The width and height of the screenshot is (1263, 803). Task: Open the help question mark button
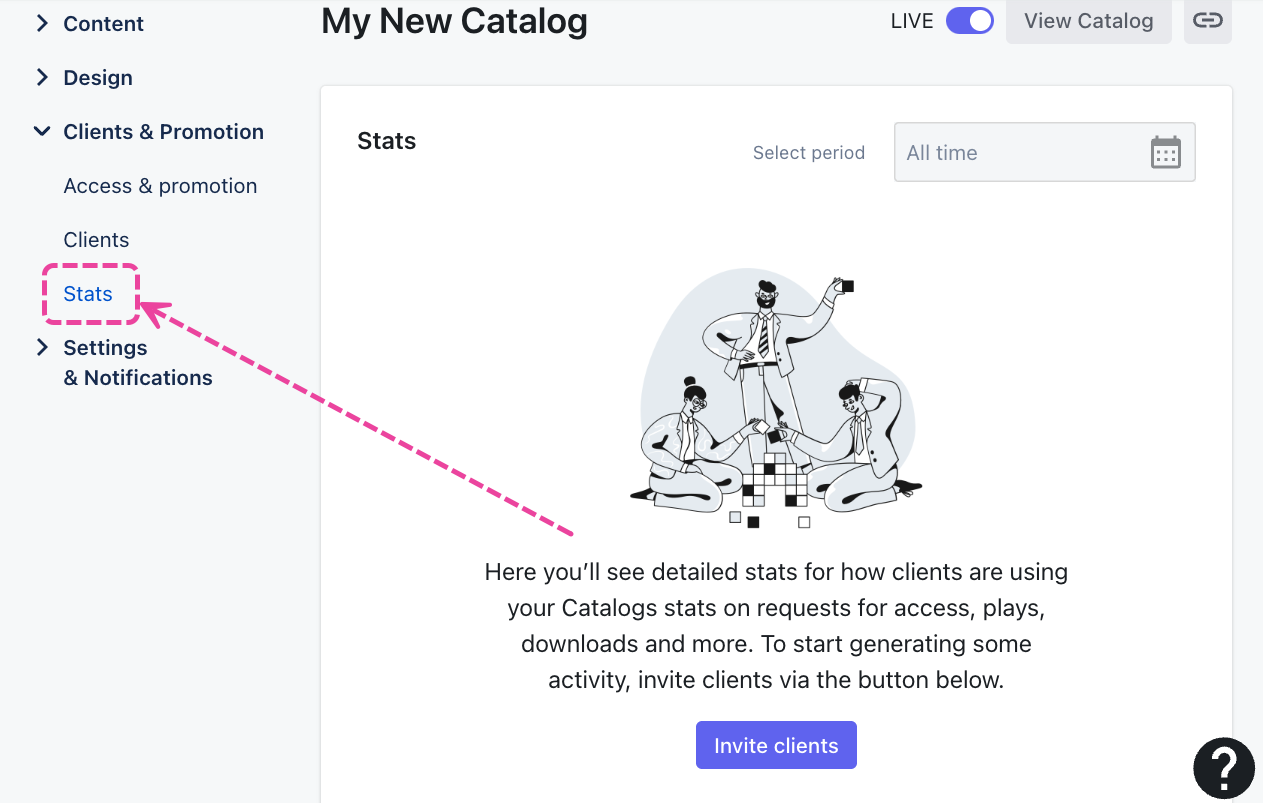(x=1224, y=768)
